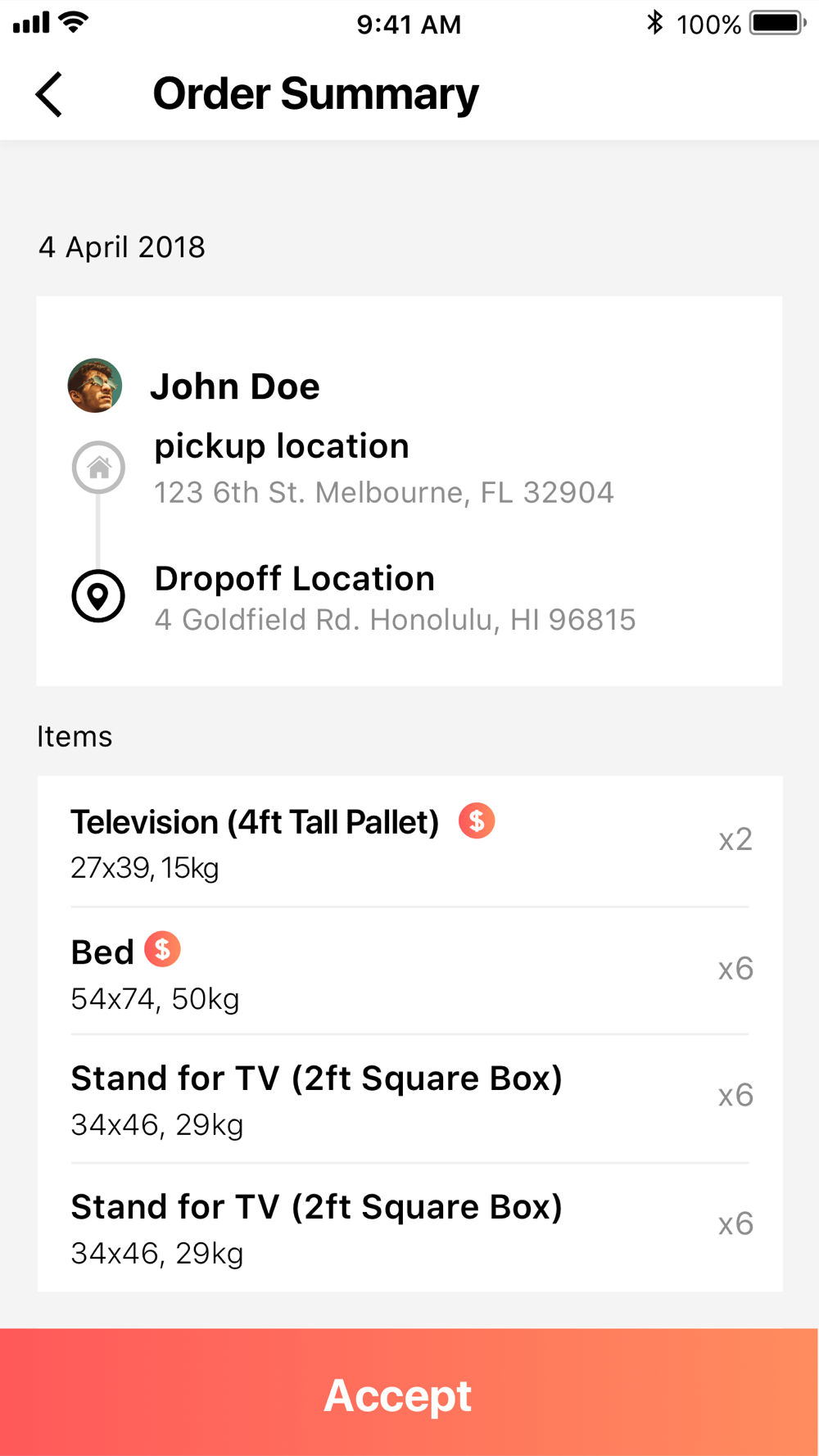This screenshot has width=819, height=1456.
Task: Tap the John Doe name
Action: pos(235,387)
